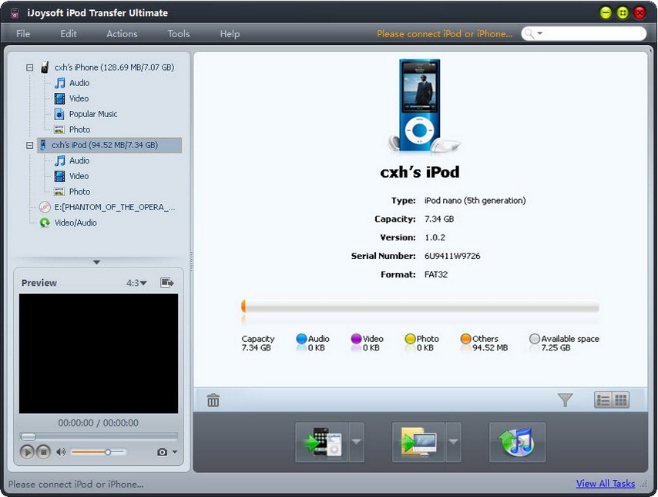The width and height of the screenshot is (658, 497).
Task: Open the 4:3 aspect ratio dropdown
Action: [x=136, y=283]
